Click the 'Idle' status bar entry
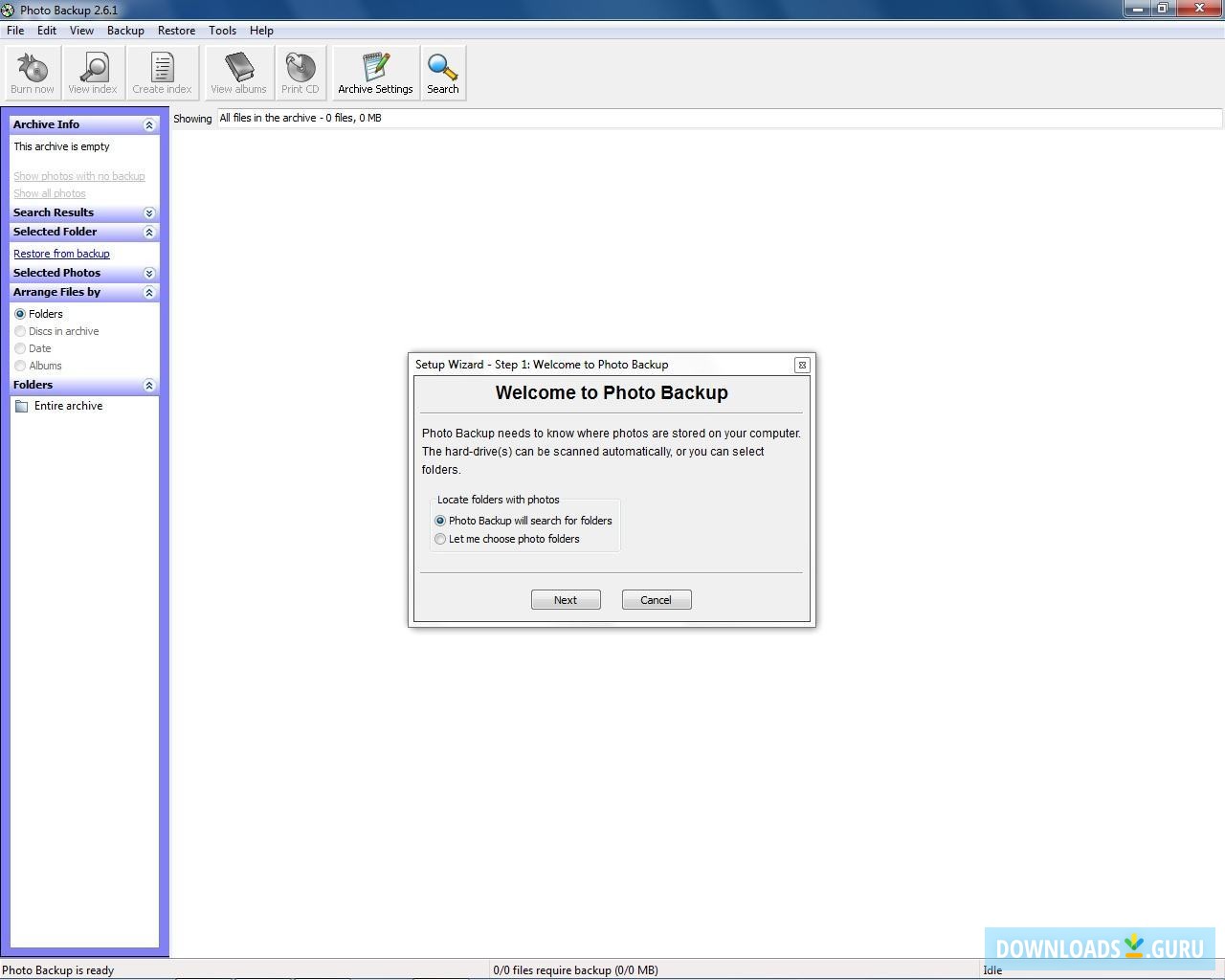Screen dimensions: 1225x980 (x=992, y=969)
